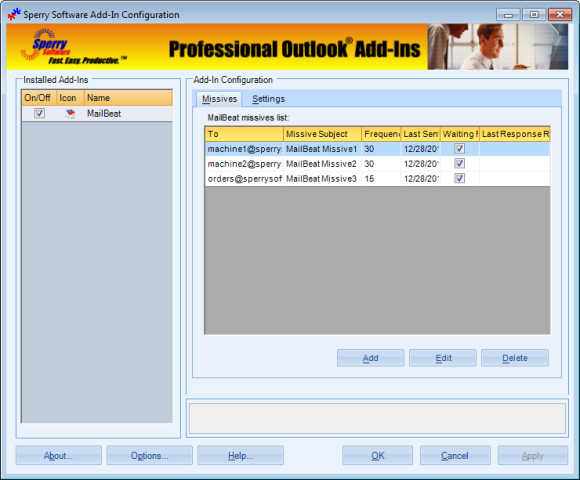Click the Sperry Software title bar icon
580x480 pixels.
pos(14,14)
